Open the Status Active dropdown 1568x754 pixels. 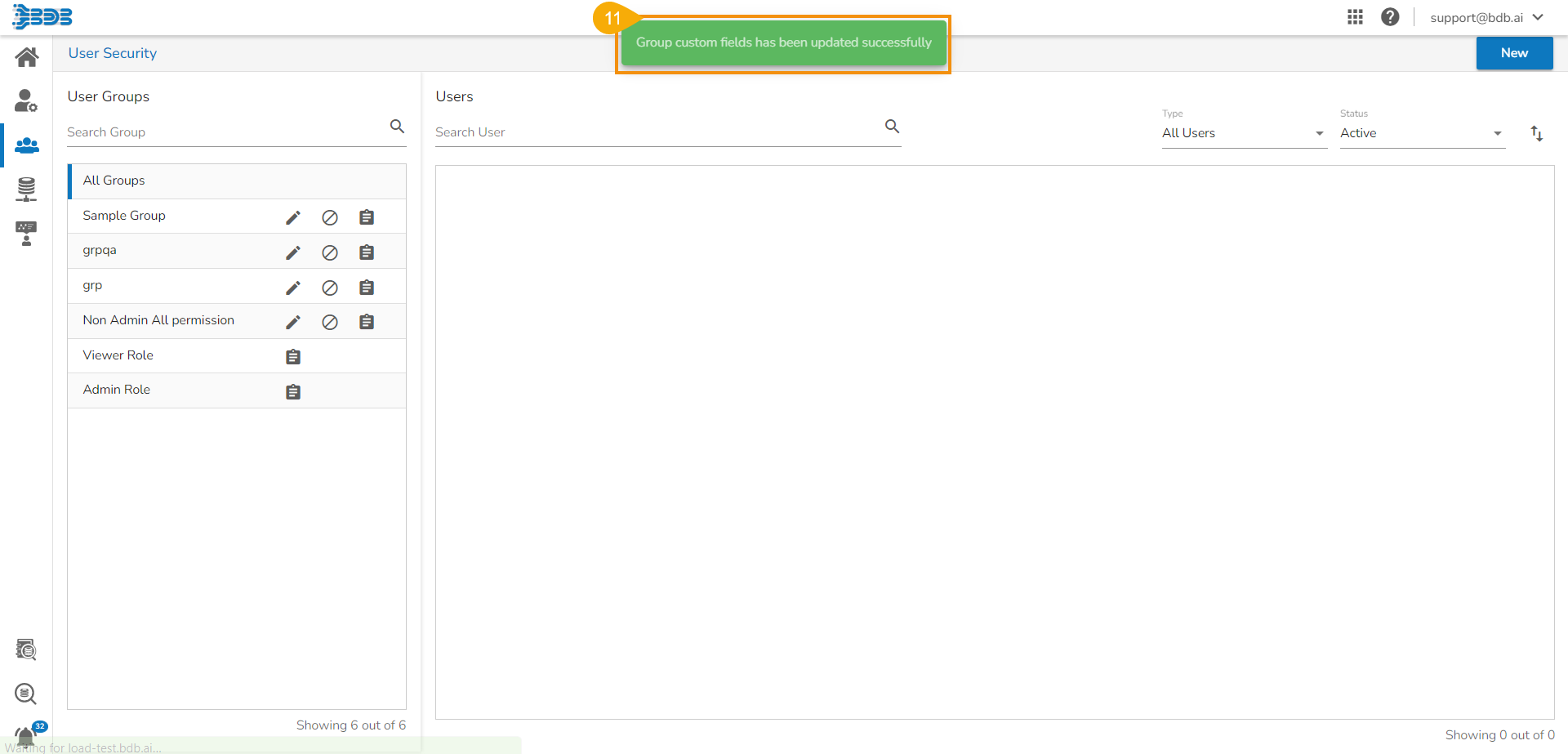point(1421,133)
